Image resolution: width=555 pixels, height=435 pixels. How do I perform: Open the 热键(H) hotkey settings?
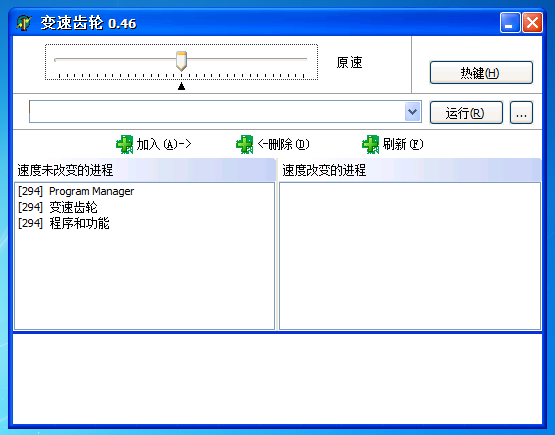click(481, 73)
